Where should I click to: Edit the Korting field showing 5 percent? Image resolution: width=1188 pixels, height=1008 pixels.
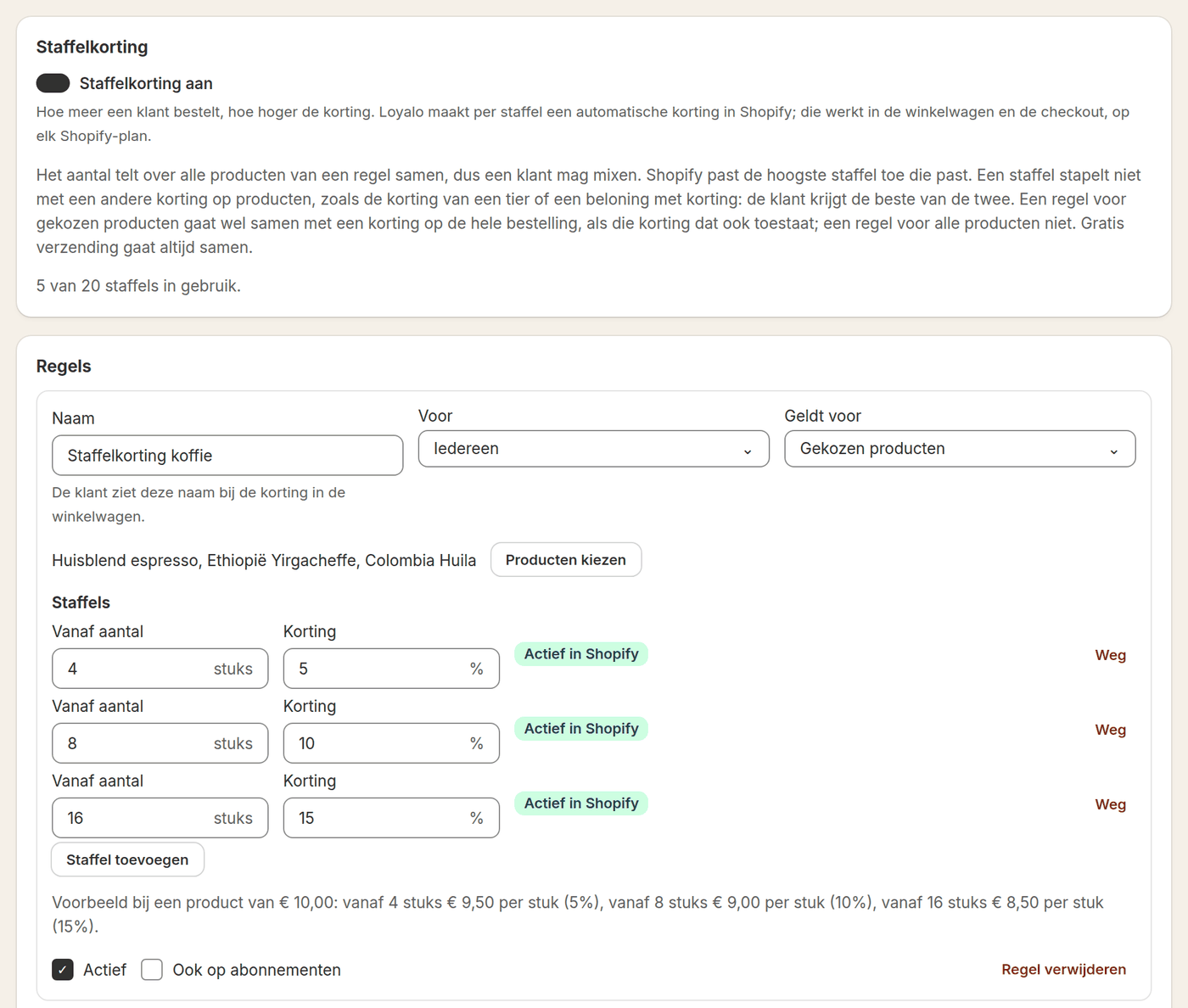pos(391,669)
